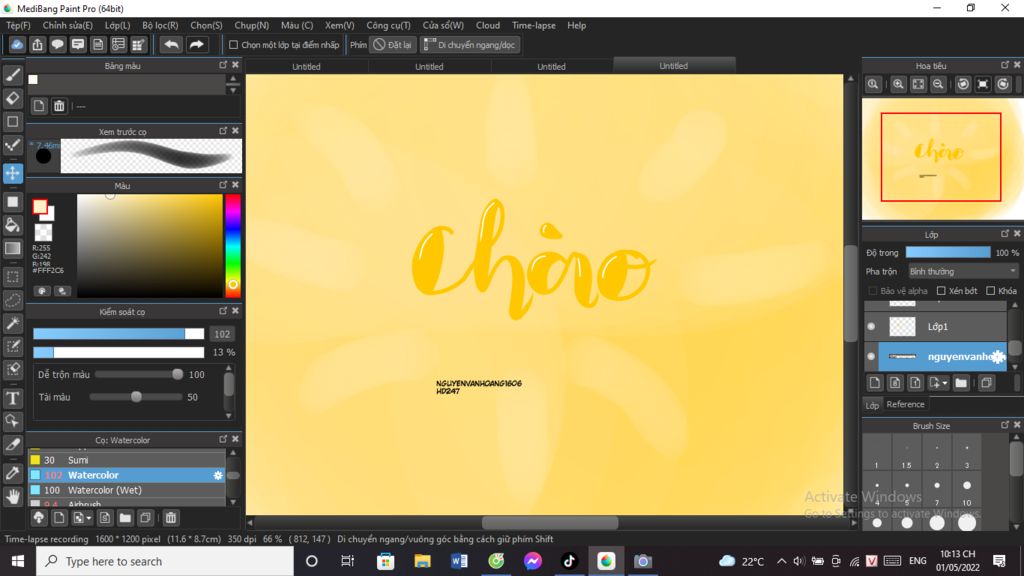The image size is (1024, 576).
Task: Hide the Lớp1 layer
Action: 871,327
